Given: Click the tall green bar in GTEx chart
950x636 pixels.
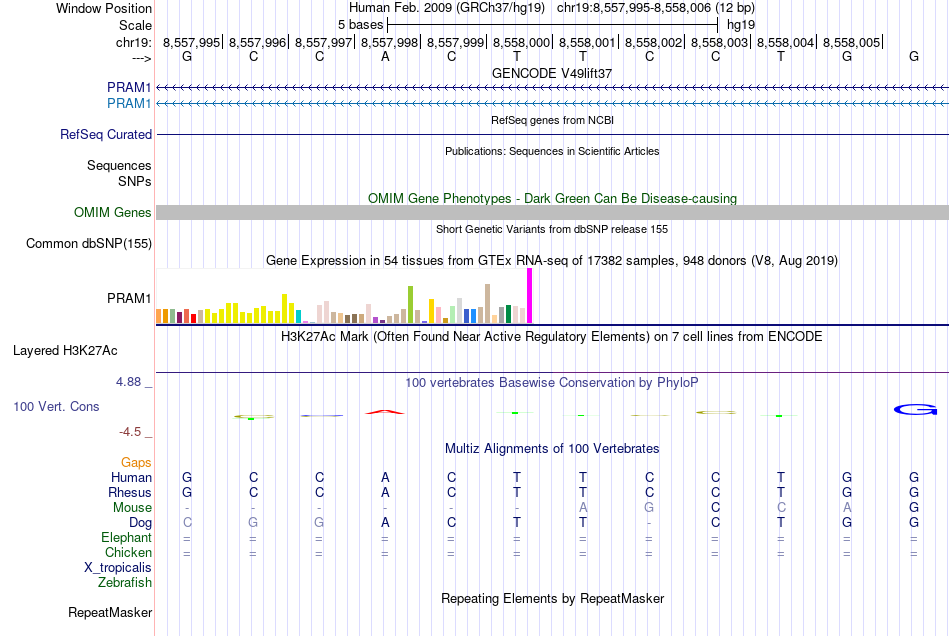Looking at the screenshot, I should (410, 305).
